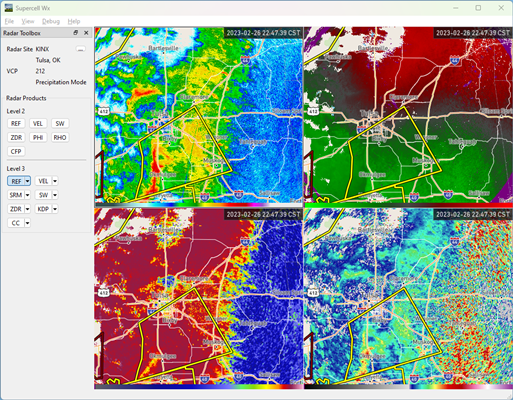Select Level 2 RHO product
Viewport: 513px width, 400px height.
pos(60,138)
